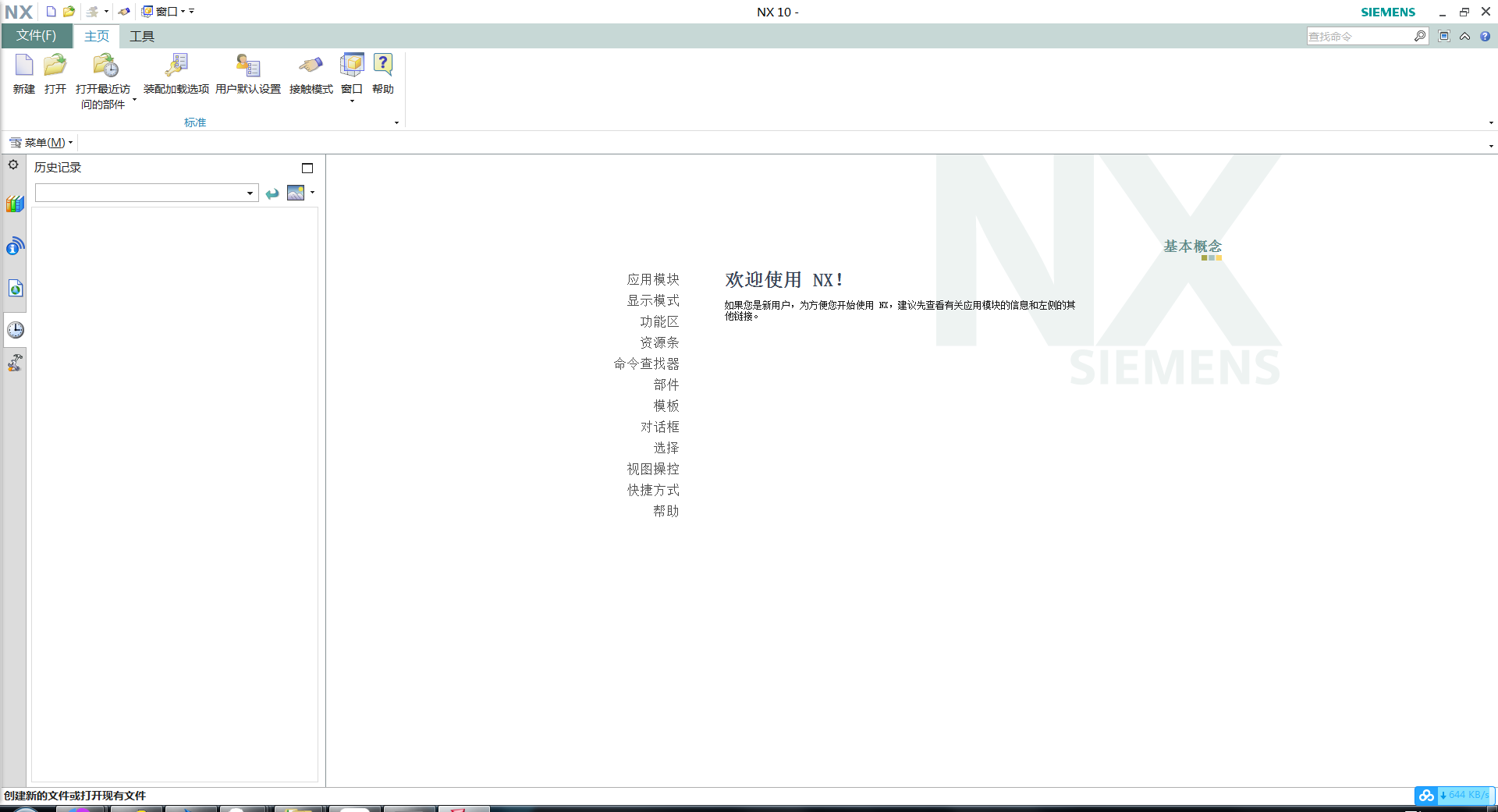Click the 窗口 button in quick access toolbar
1498x812 pixels.
point(160,12)
